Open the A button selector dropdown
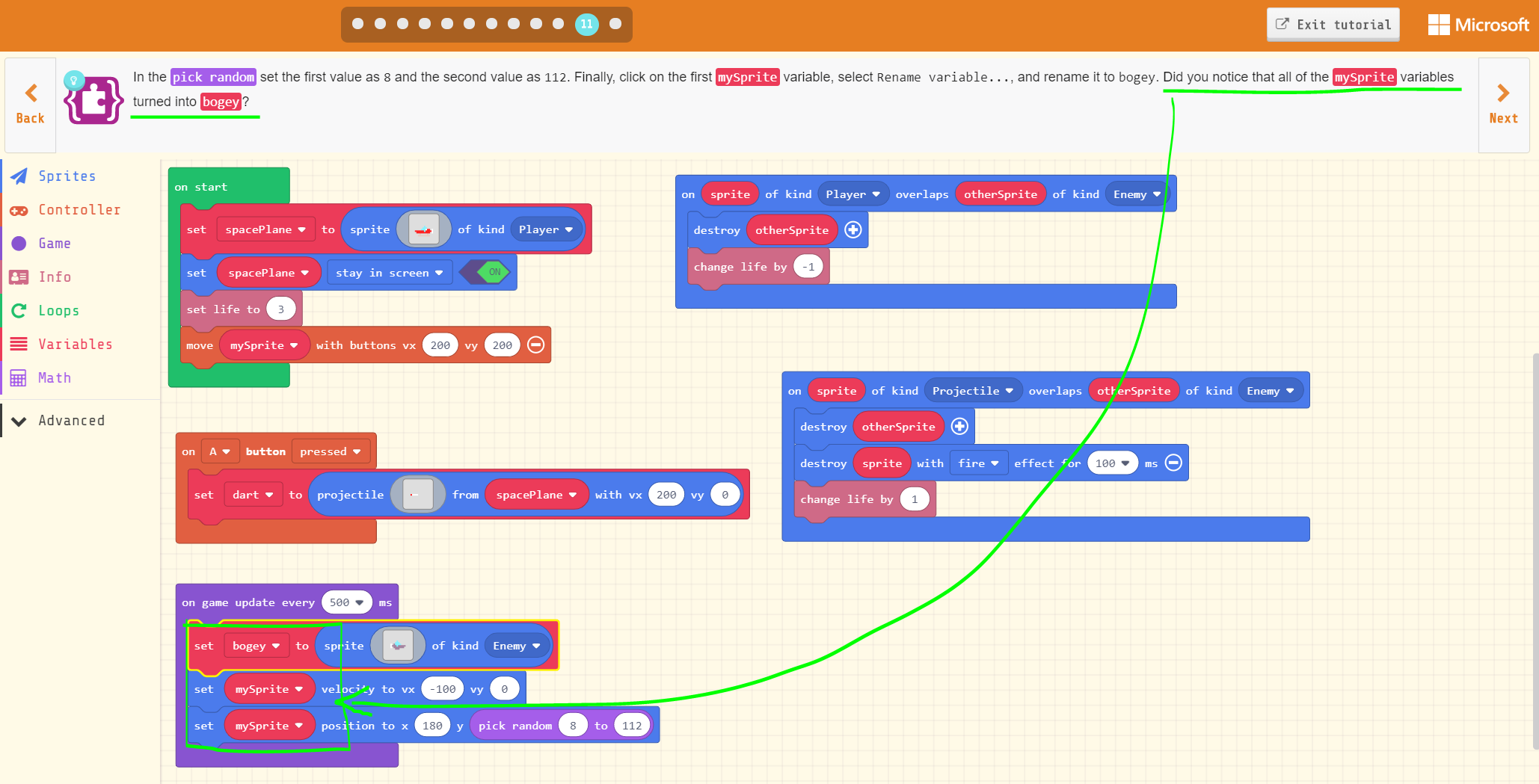Screen dimensions: 1539x784 [x=220, y=451]
